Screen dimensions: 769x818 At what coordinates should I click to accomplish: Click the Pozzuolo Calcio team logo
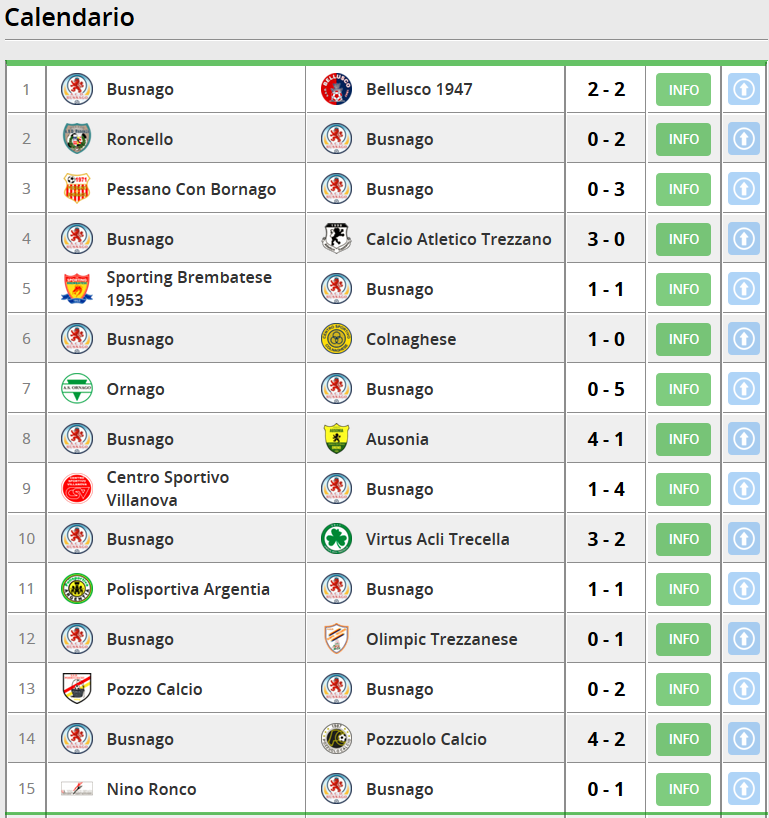[x=336, y=739]
